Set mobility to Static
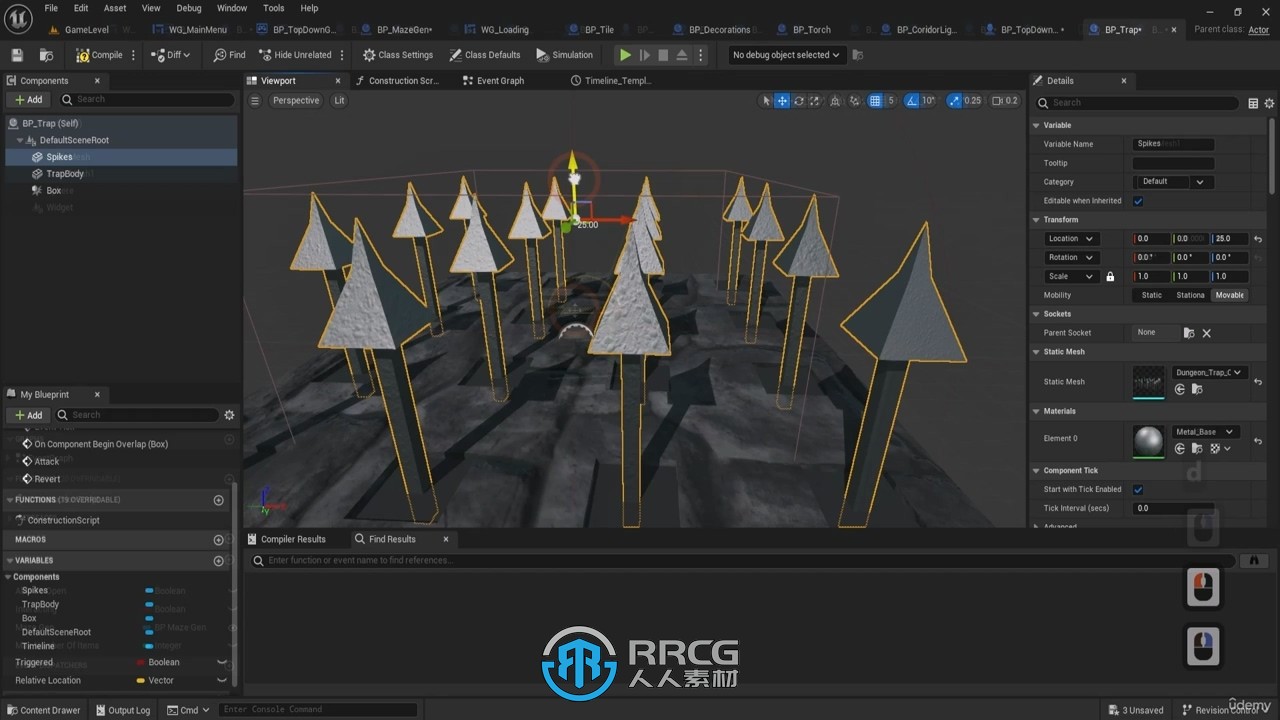 click(x=1152, y=295)
